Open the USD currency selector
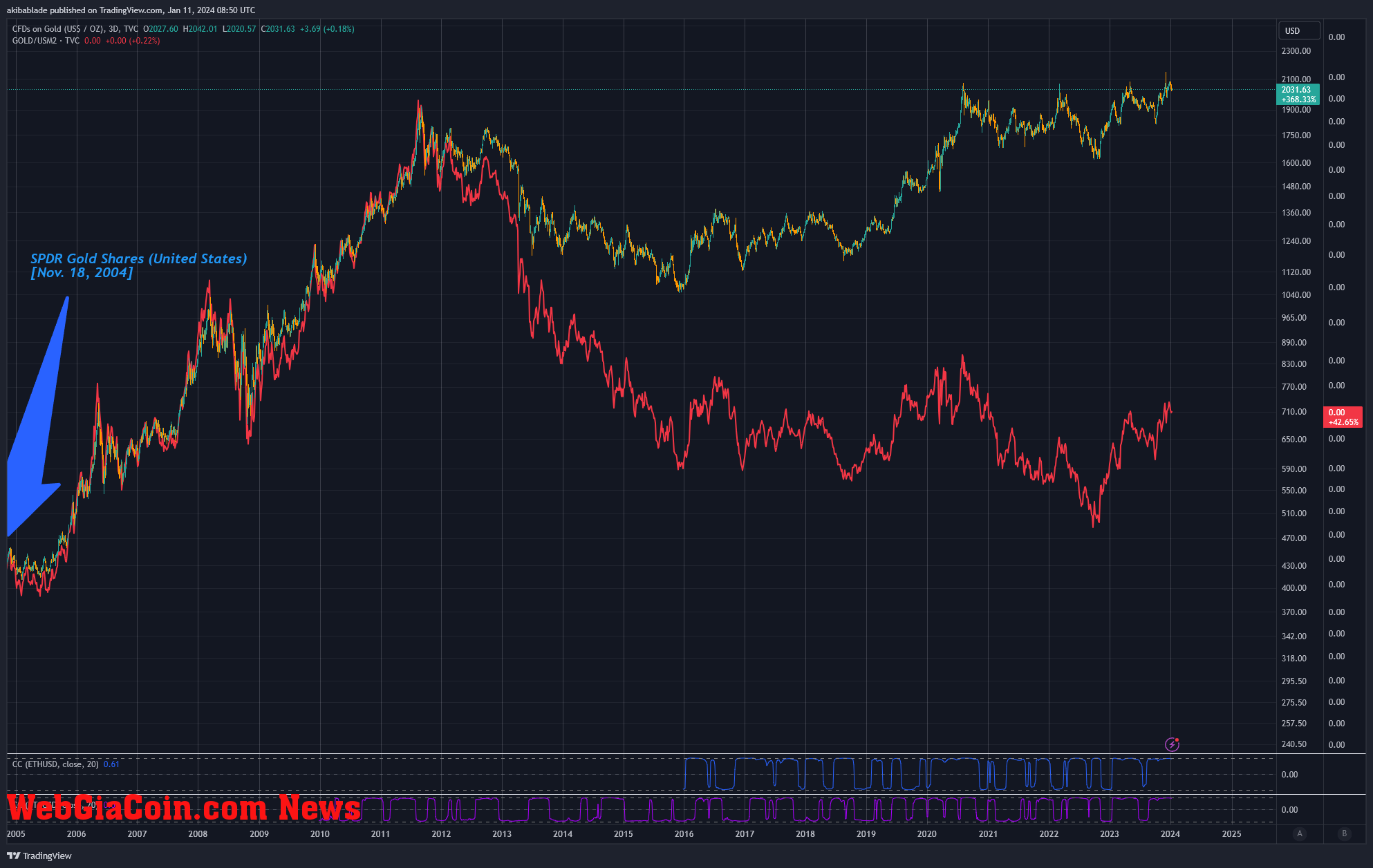The width and height of the screenshot is (1373, 868). [1299, 30]
